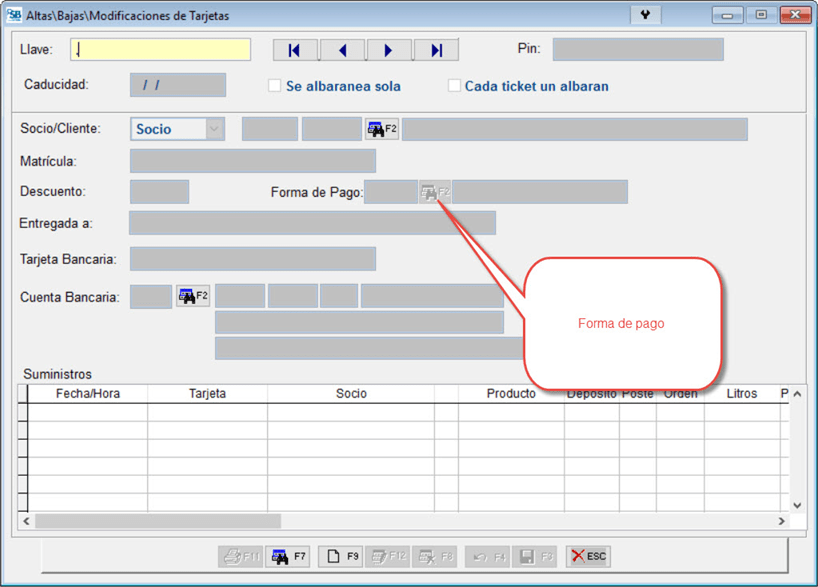
Task: Click the Tarjeta column header
Action: point(207,394)
